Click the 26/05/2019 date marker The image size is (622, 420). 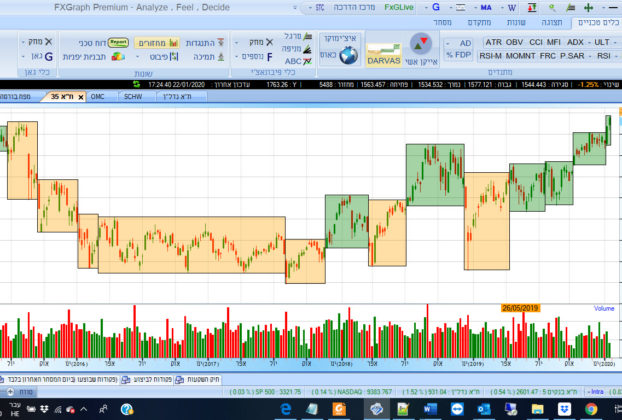(520, 308)
